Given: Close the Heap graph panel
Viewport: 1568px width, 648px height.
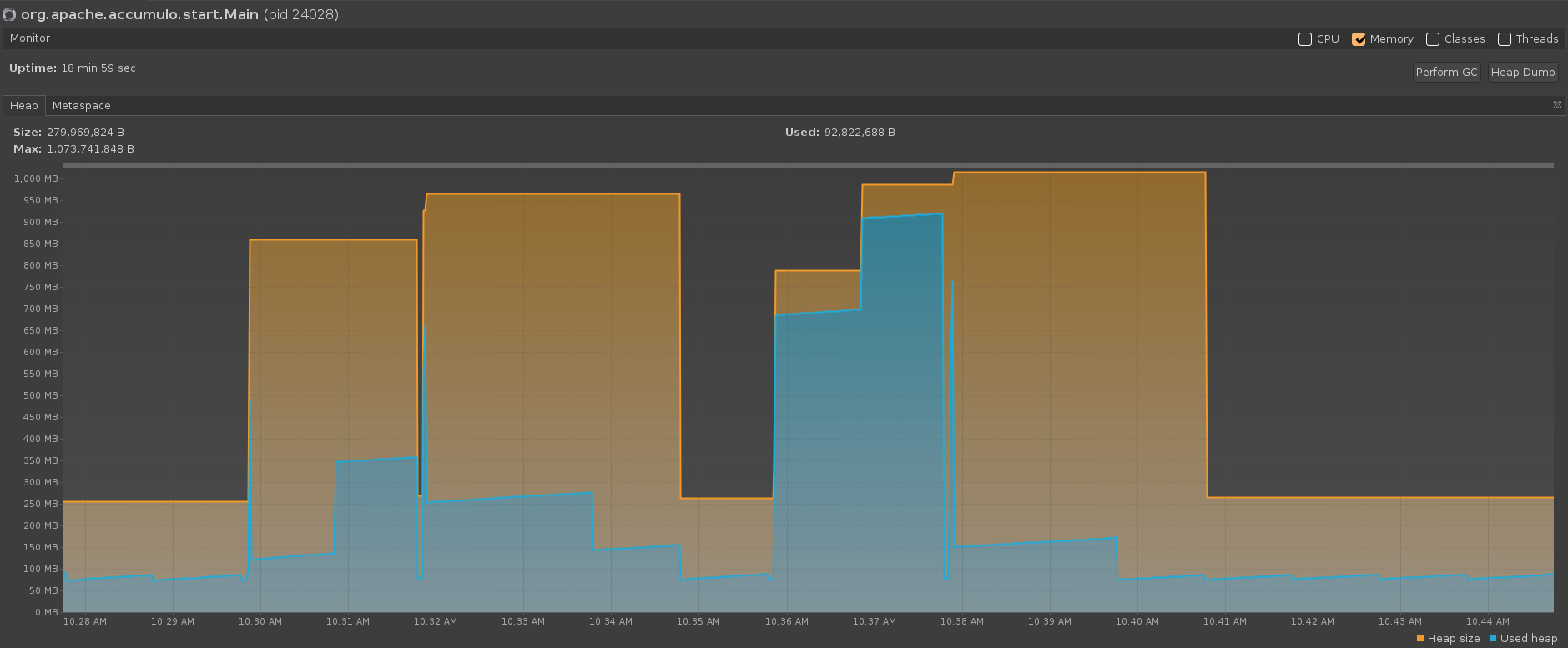Looking at the screenshot, I should 1557,105.
